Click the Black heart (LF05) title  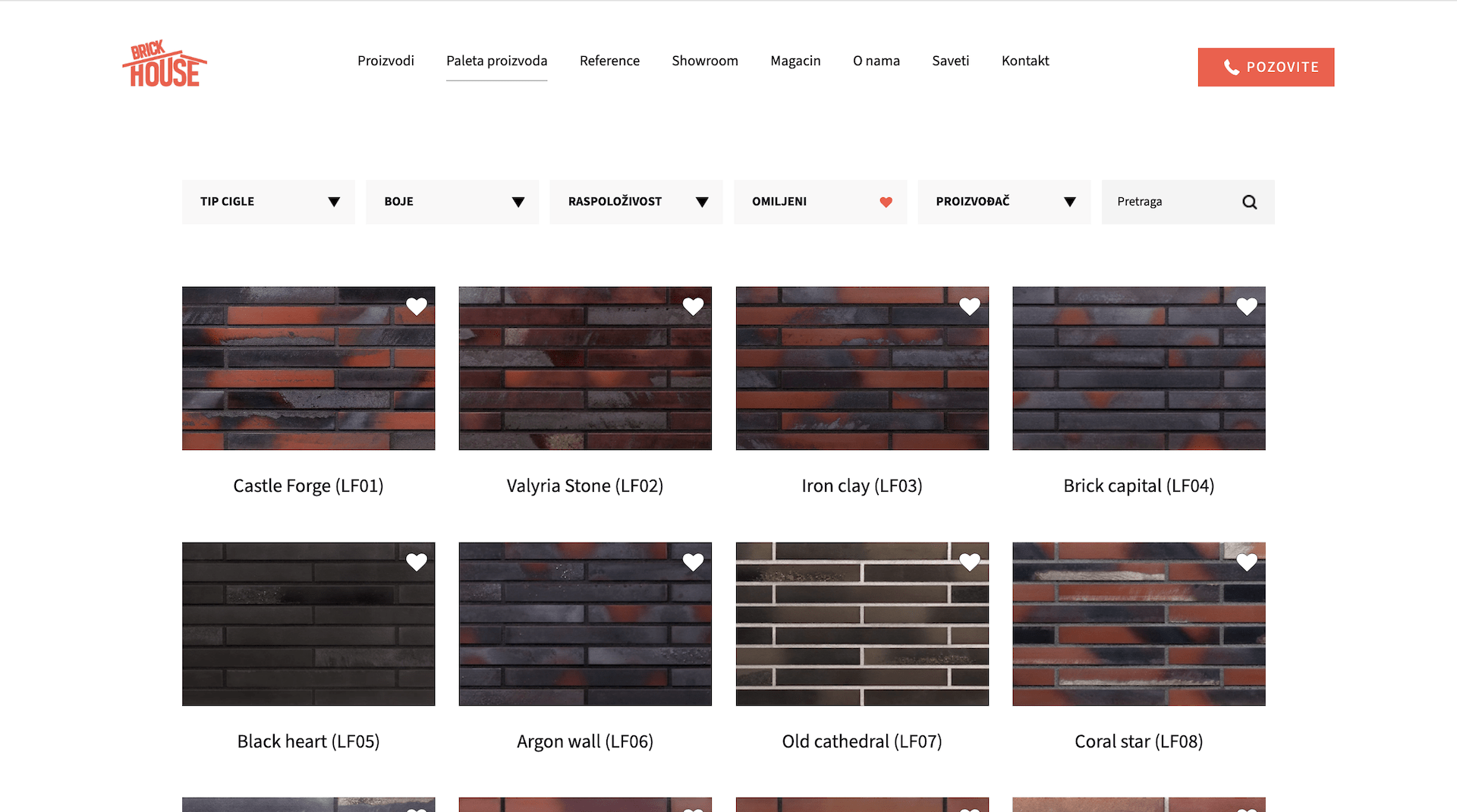point(308,741)
